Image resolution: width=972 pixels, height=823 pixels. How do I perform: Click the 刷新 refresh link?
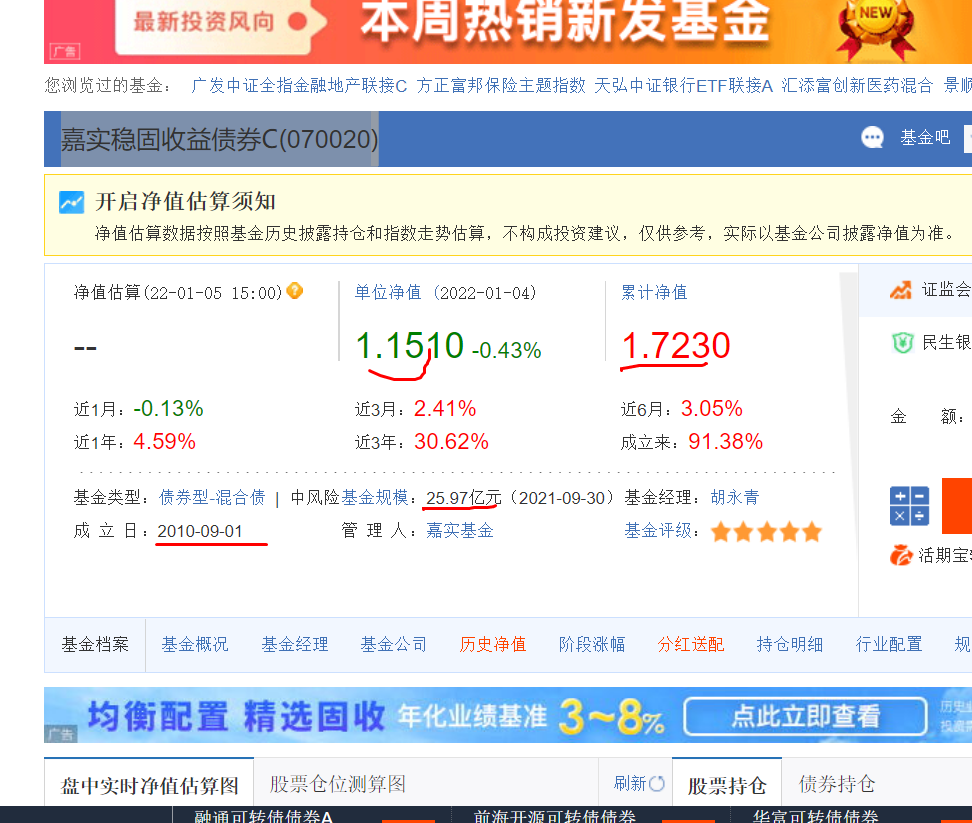630,783
